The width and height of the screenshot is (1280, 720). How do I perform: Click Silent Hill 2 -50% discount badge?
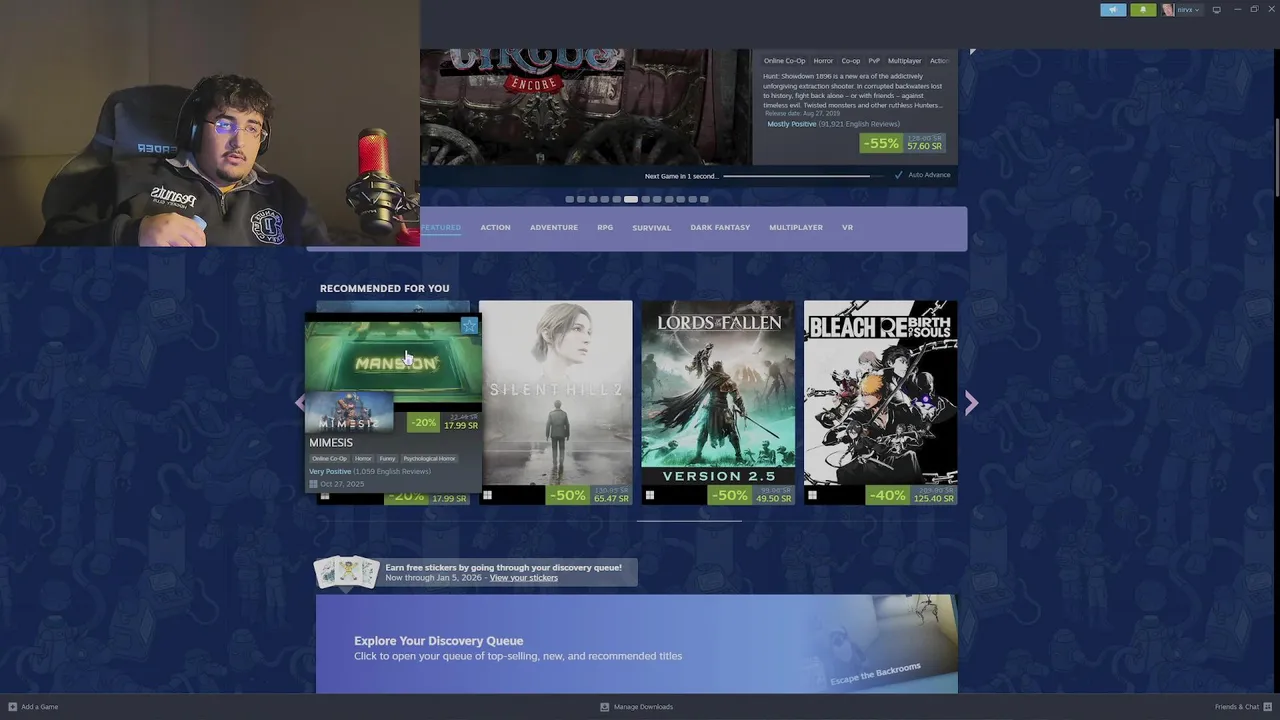[567, 495]
